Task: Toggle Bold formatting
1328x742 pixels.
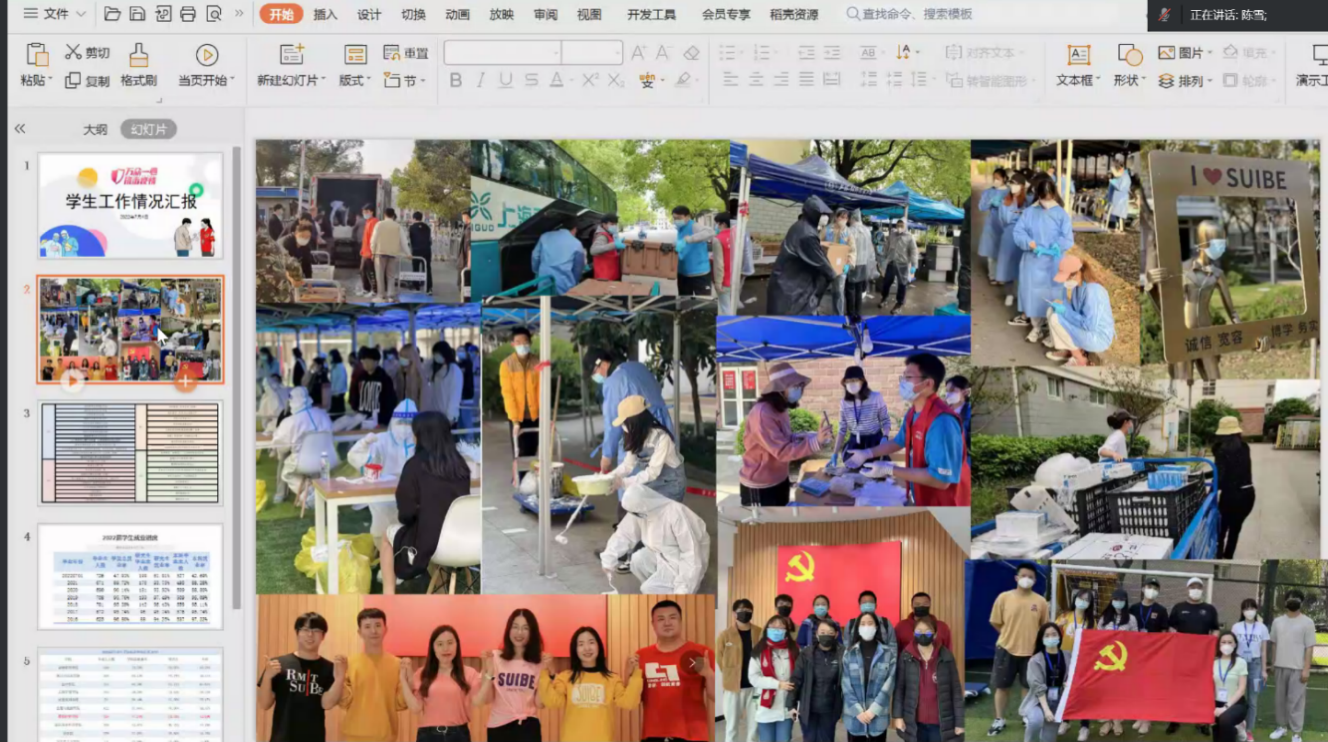Action: [456, 80]
